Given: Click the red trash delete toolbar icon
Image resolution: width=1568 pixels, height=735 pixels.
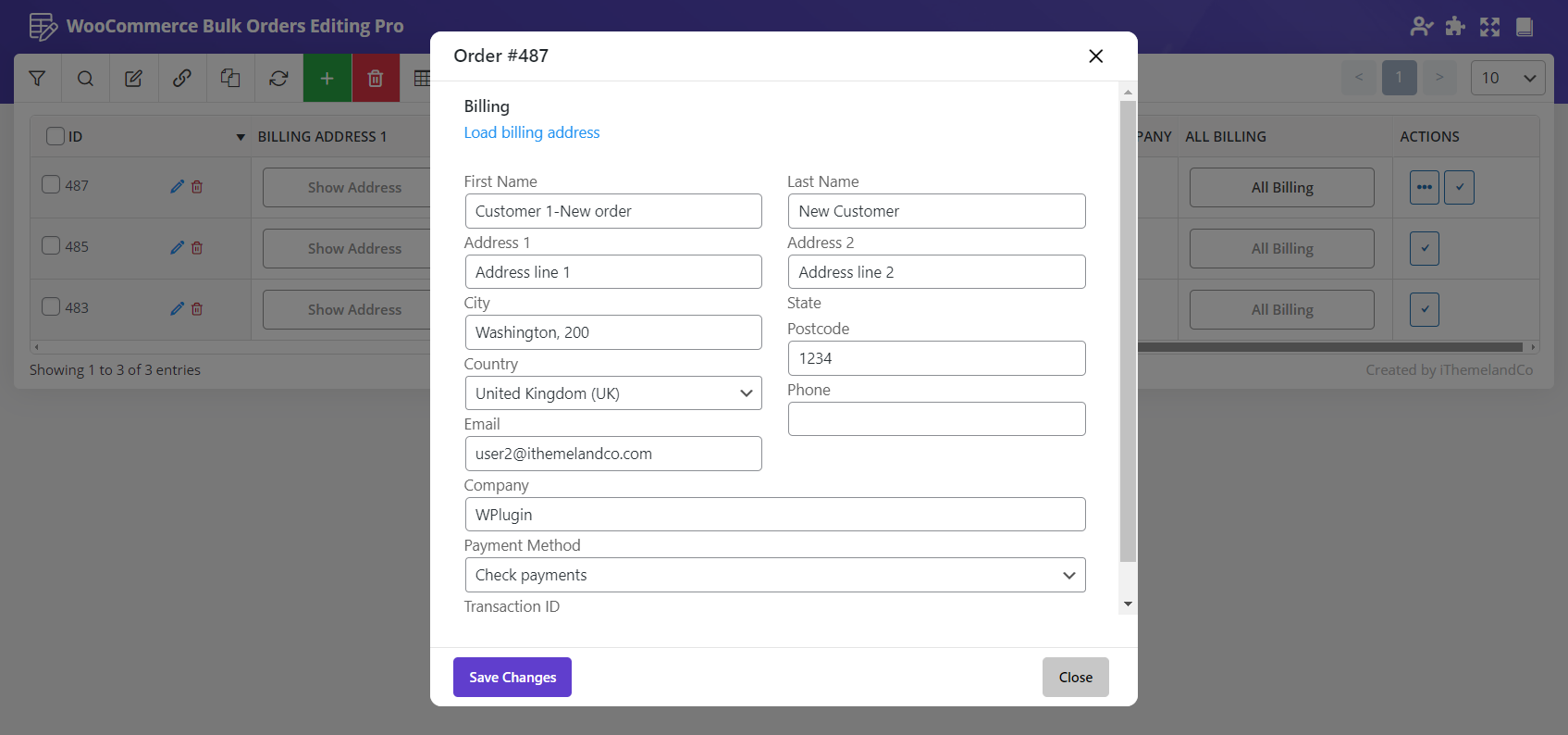Looking at the screenshot, I should [376, 79].
